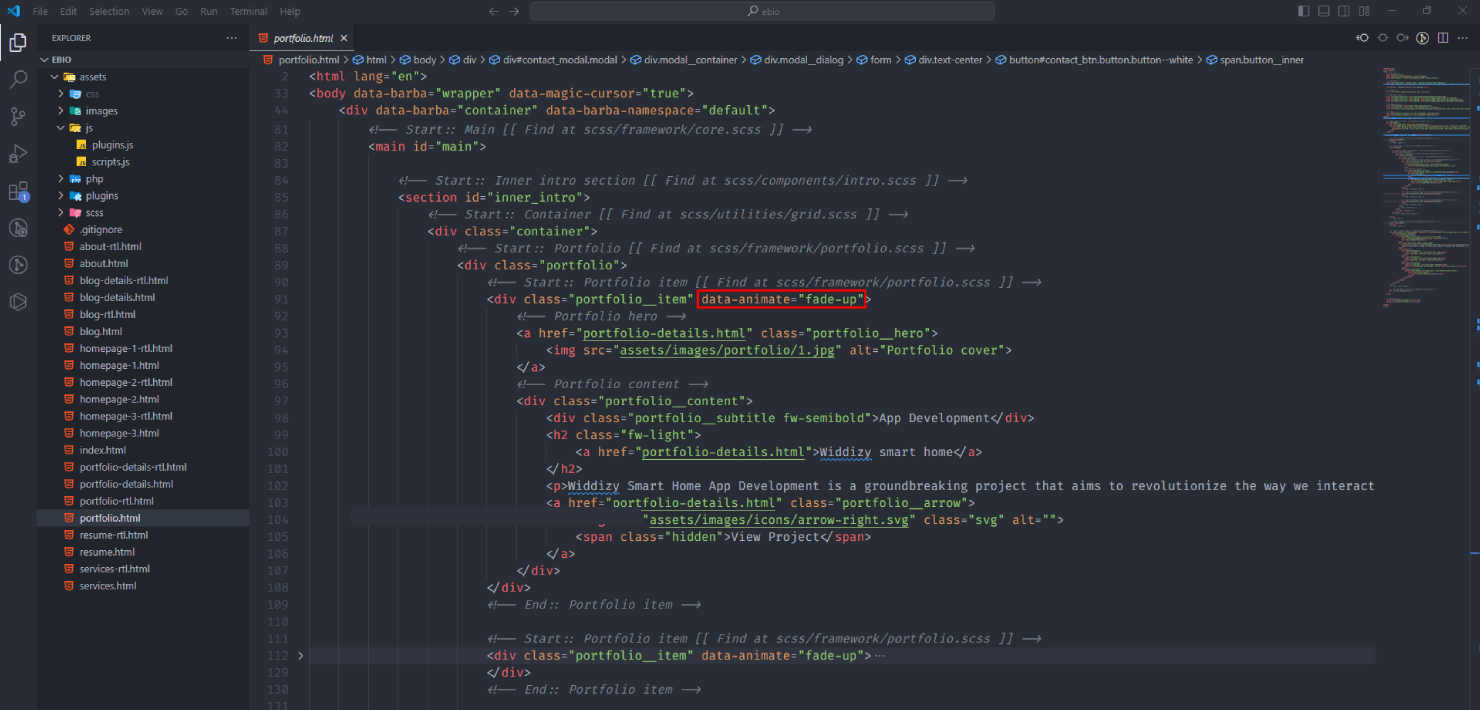Unfold the collapsed code at line 112
The width and height of the screenshot is (1480, 710).
(302, 656)
